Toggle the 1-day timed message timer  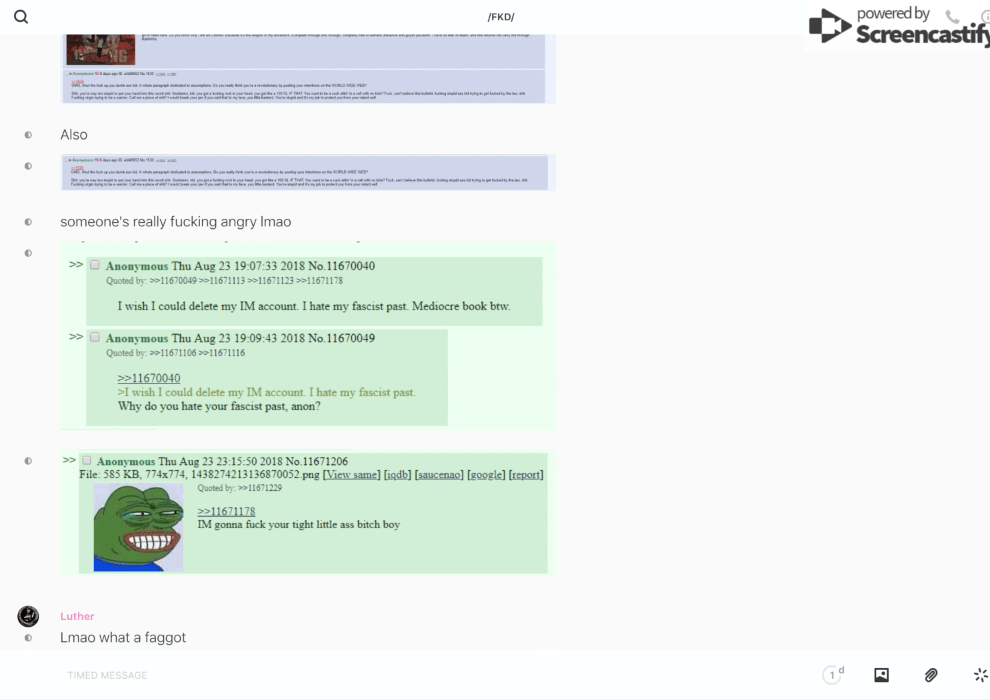[833, 675]
